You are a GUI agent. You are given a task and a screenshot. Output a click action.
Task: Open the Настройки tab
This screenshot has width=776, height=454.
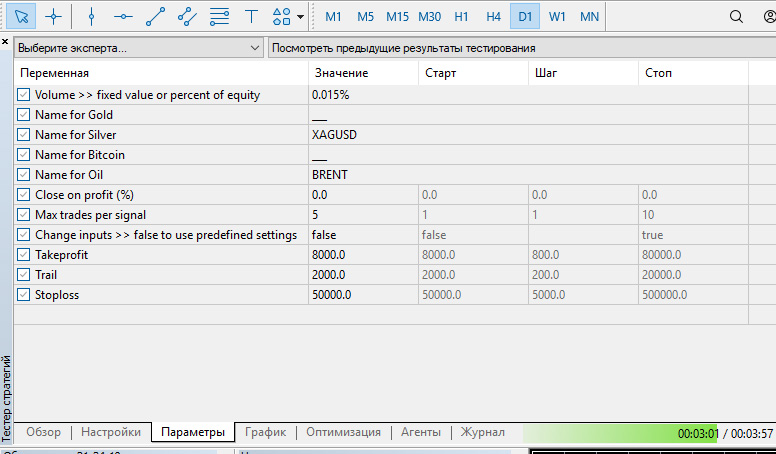(111, 432)
